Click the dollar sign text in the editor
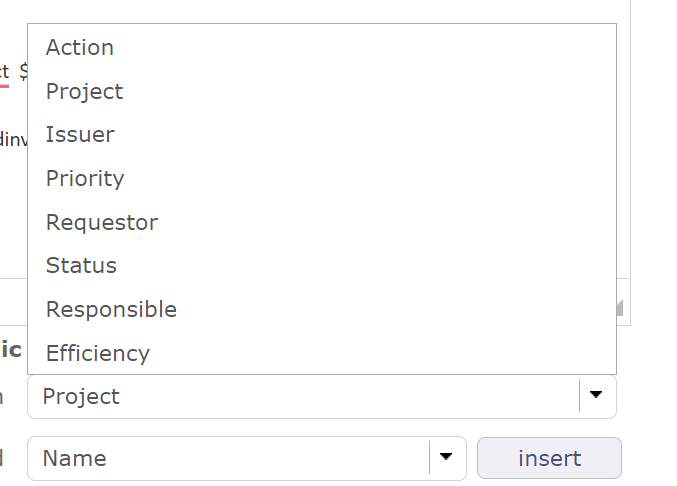 23,72
